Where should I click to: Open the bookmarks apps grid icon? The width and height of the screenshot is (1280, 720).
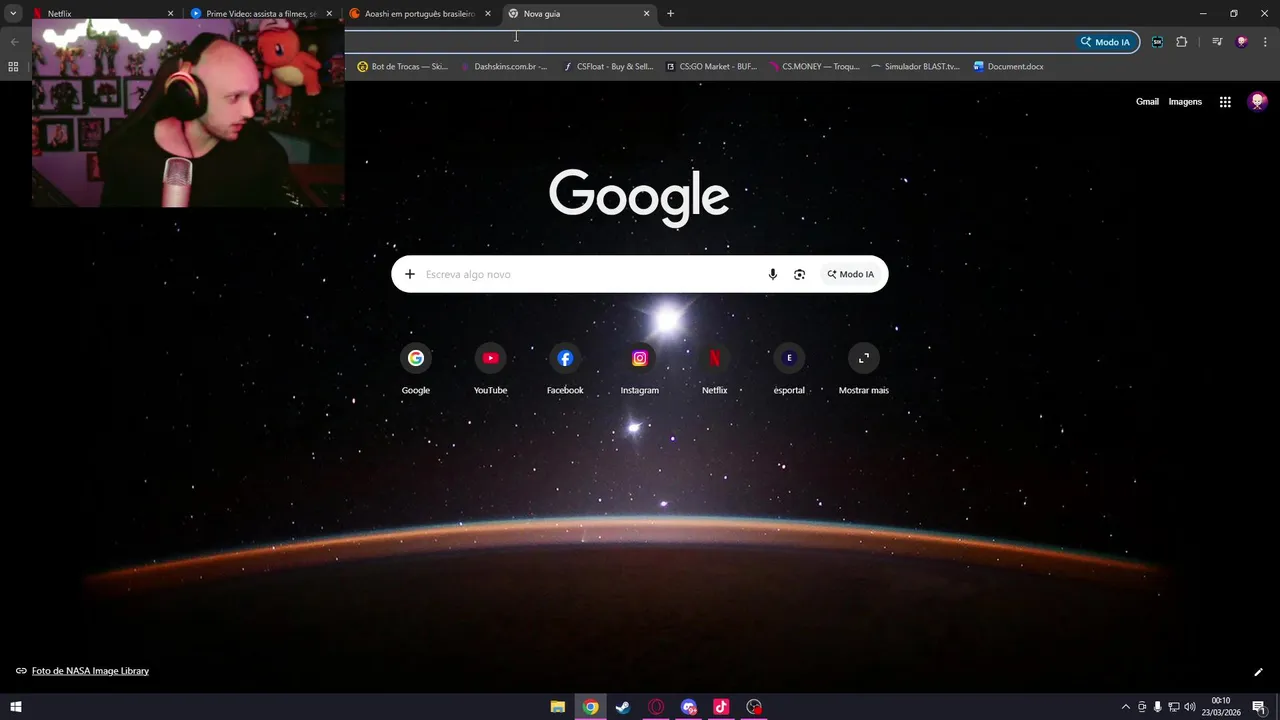(x=13, y=67)
